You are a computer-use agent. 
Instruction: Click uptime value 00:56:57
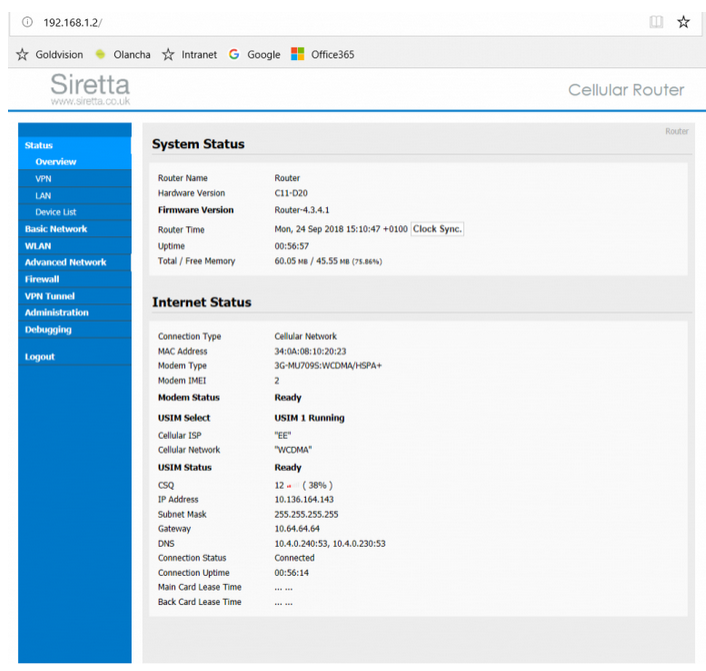pos(292,246)
